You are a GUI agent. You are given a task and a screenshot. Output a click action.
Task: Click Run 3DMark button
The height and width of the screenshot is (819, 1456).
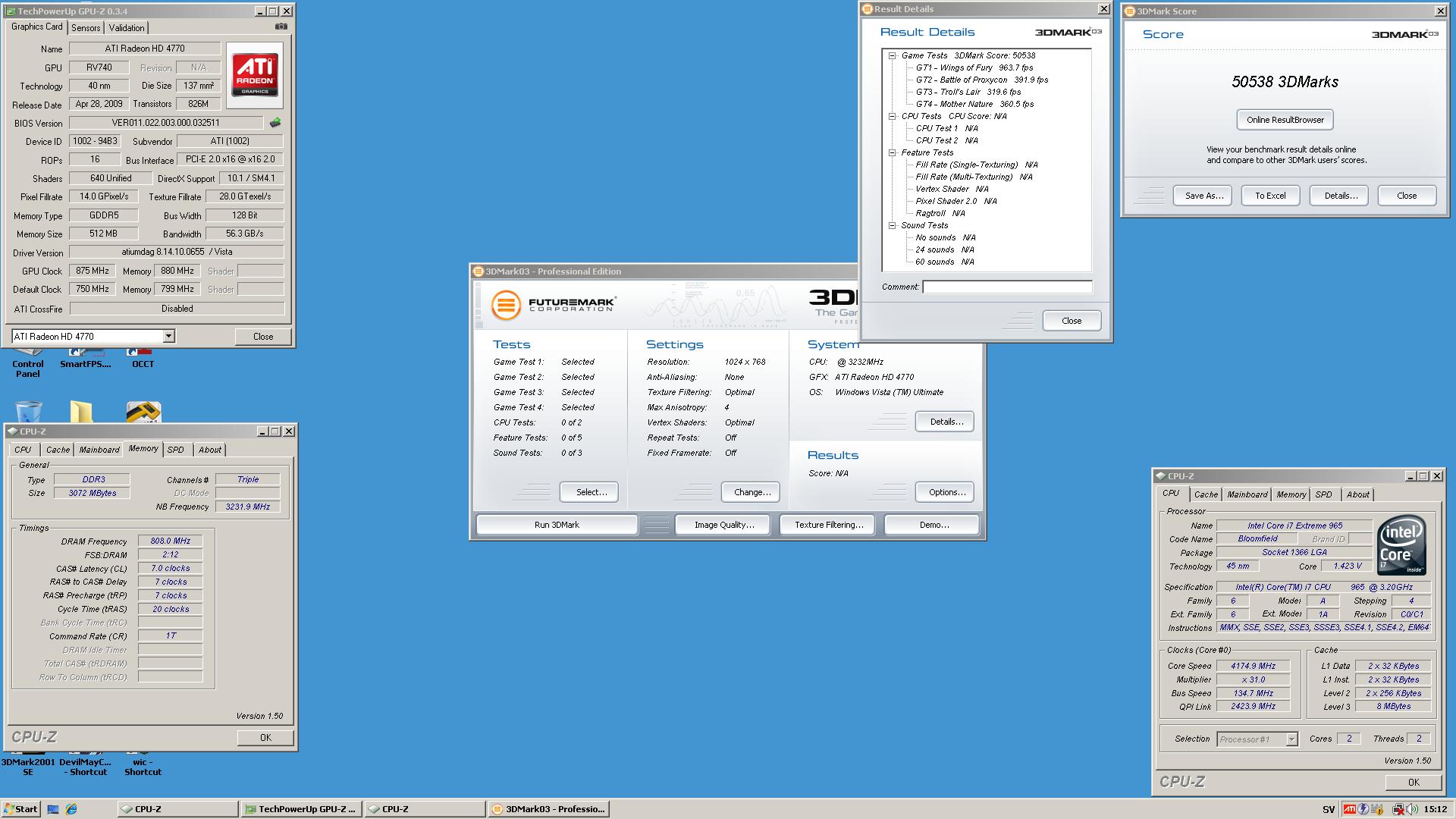pos(557,525)
